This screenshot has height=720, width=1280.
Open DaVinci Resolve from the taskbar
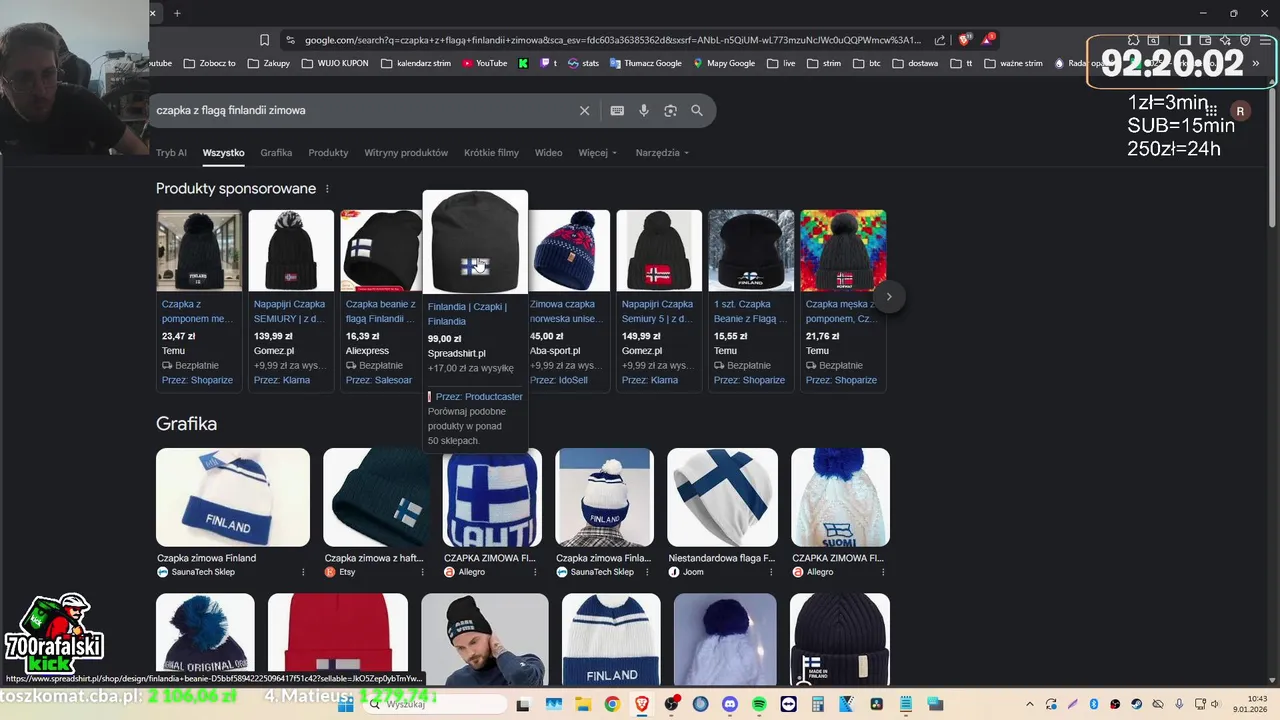876,704
